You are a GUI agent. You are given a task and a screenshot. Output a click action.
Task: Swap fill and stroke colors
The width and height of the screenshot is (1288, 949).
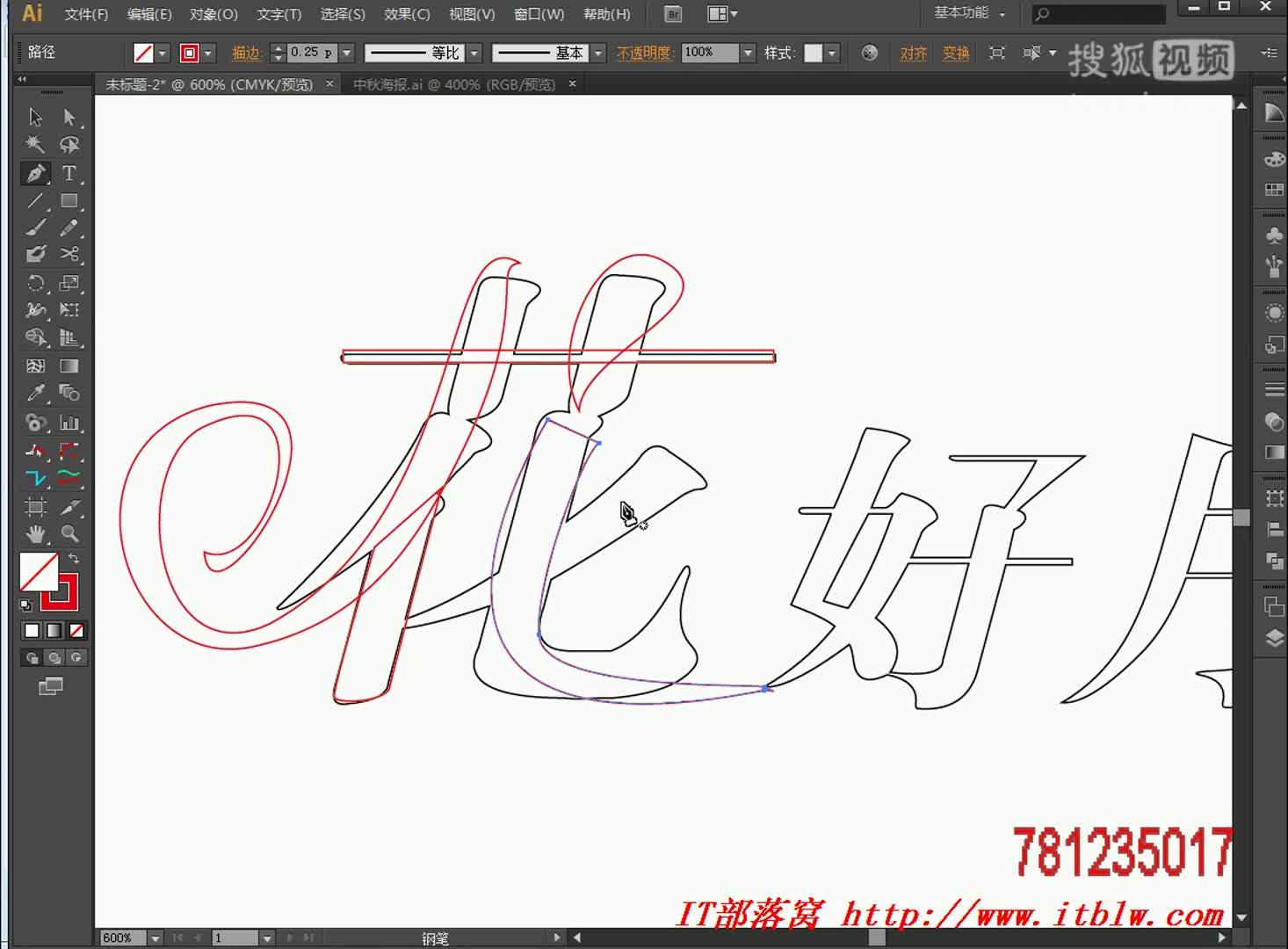(75, 559)
